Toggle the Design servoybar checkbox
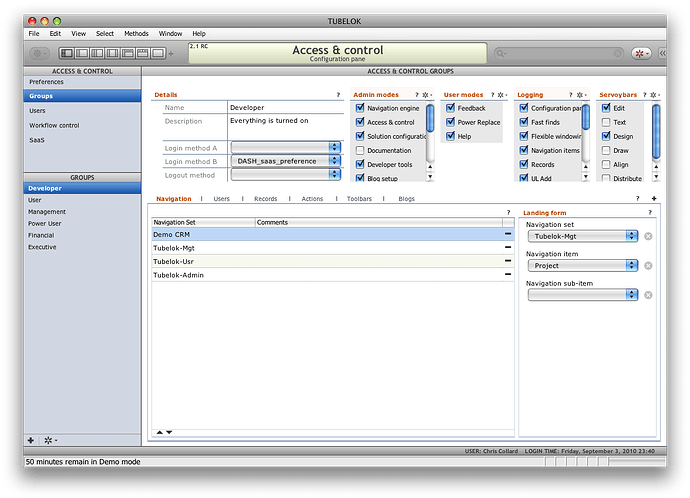Viewport: 690px width, 498px height. tap(606, 136)
